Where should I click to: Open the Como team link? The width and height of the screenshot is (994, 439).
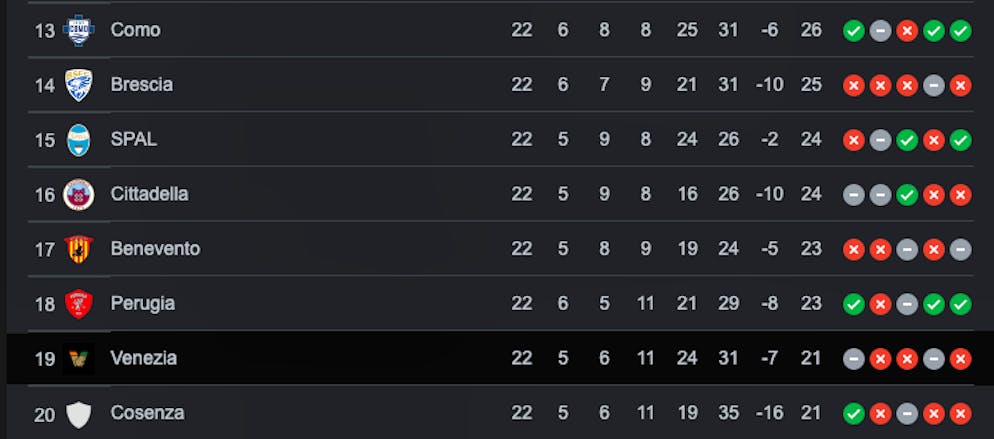pyautogui.click(x=135, y=30)
